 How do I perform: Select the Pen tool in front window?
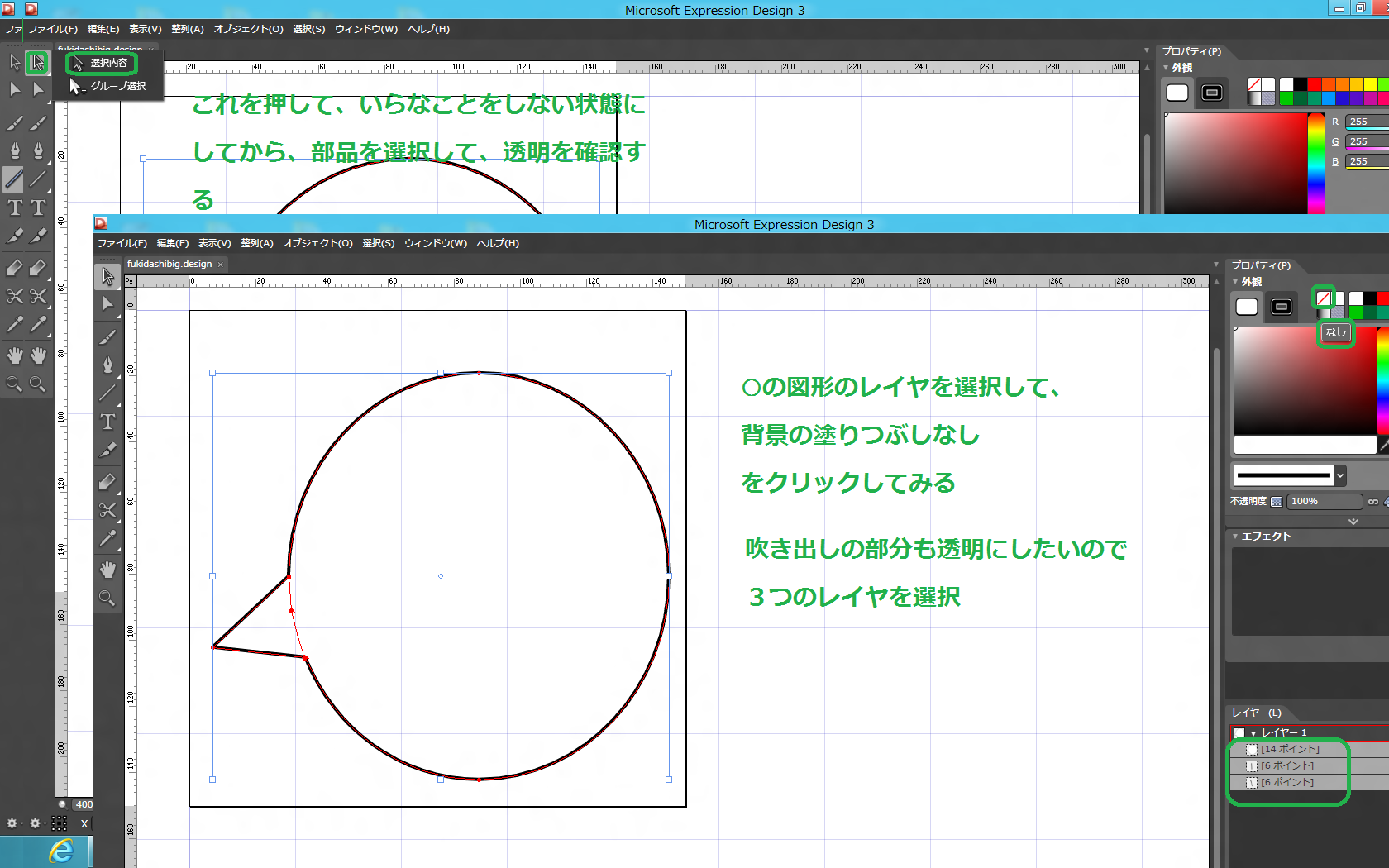click(107, 365)
